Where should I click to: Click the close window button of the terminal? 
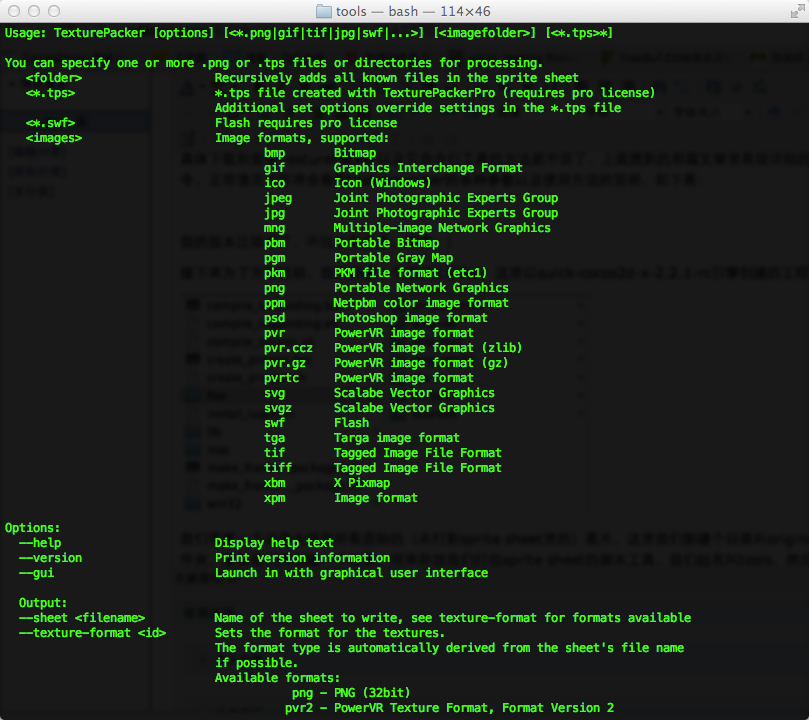(x=14, y=11)
